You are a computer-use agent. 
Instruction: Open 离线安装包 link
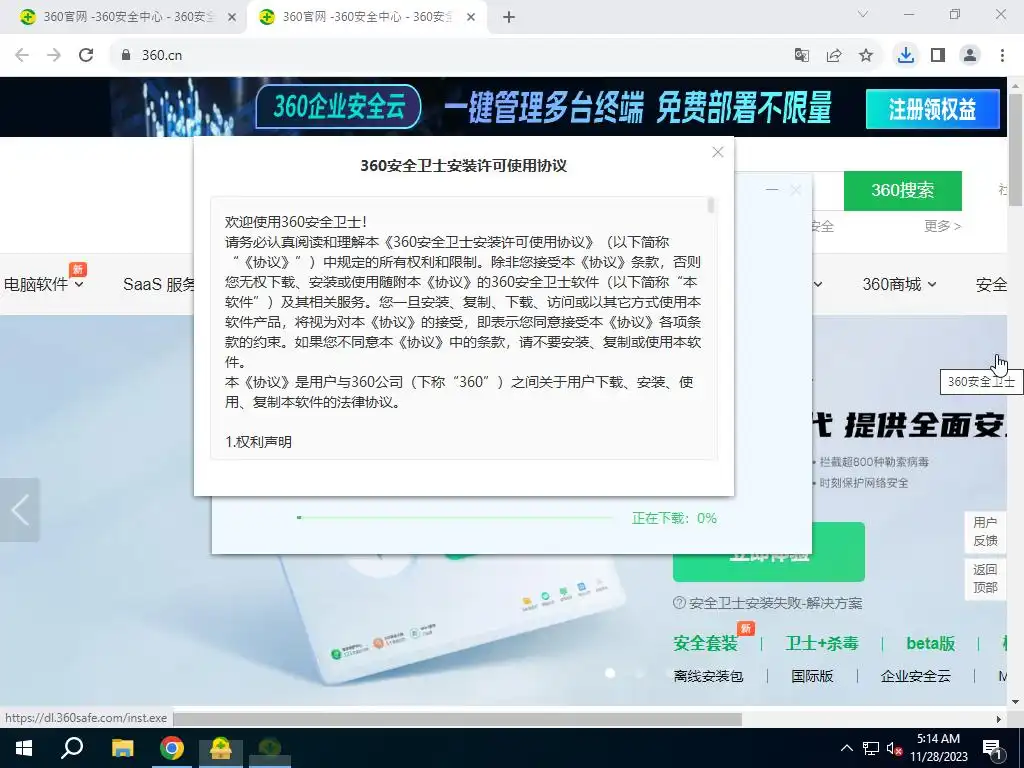[709, 676]
